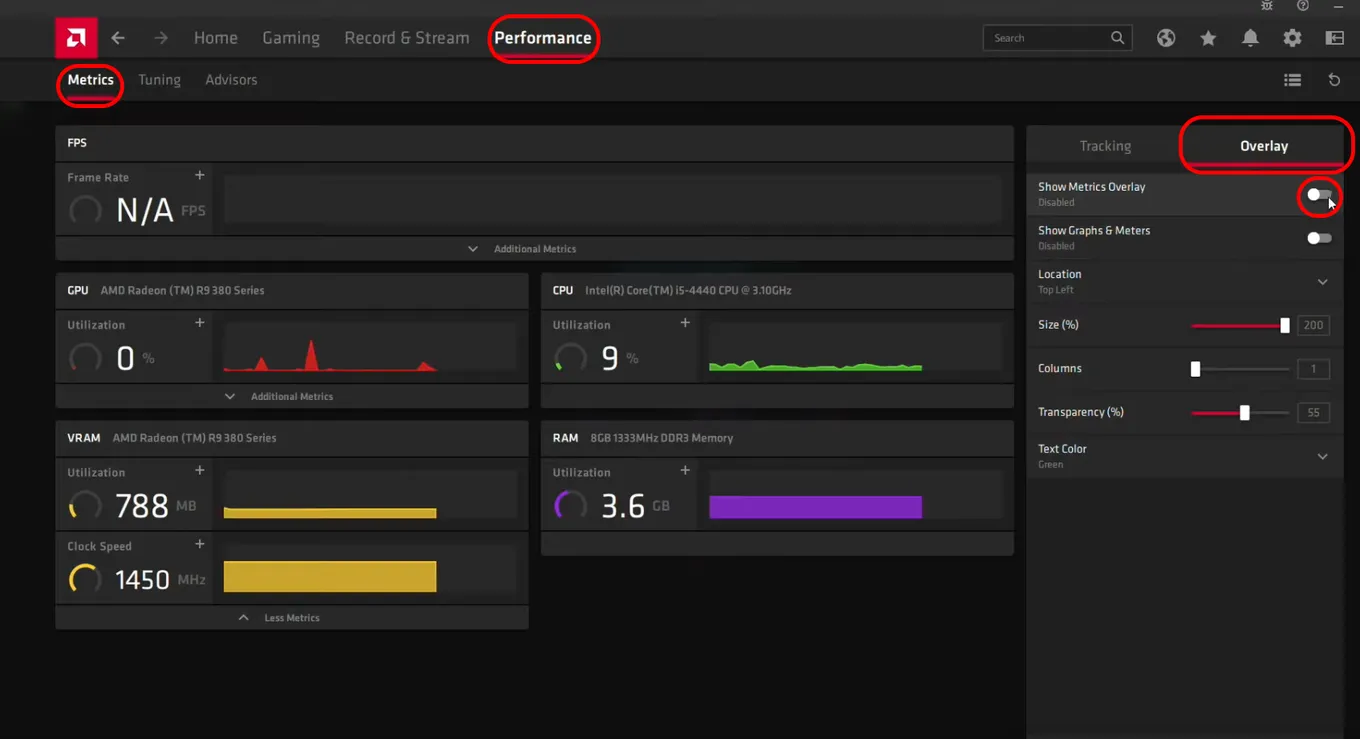Click the 1450 MHz clock speed value
The image size is (1360, 739).
click(142, 580)
